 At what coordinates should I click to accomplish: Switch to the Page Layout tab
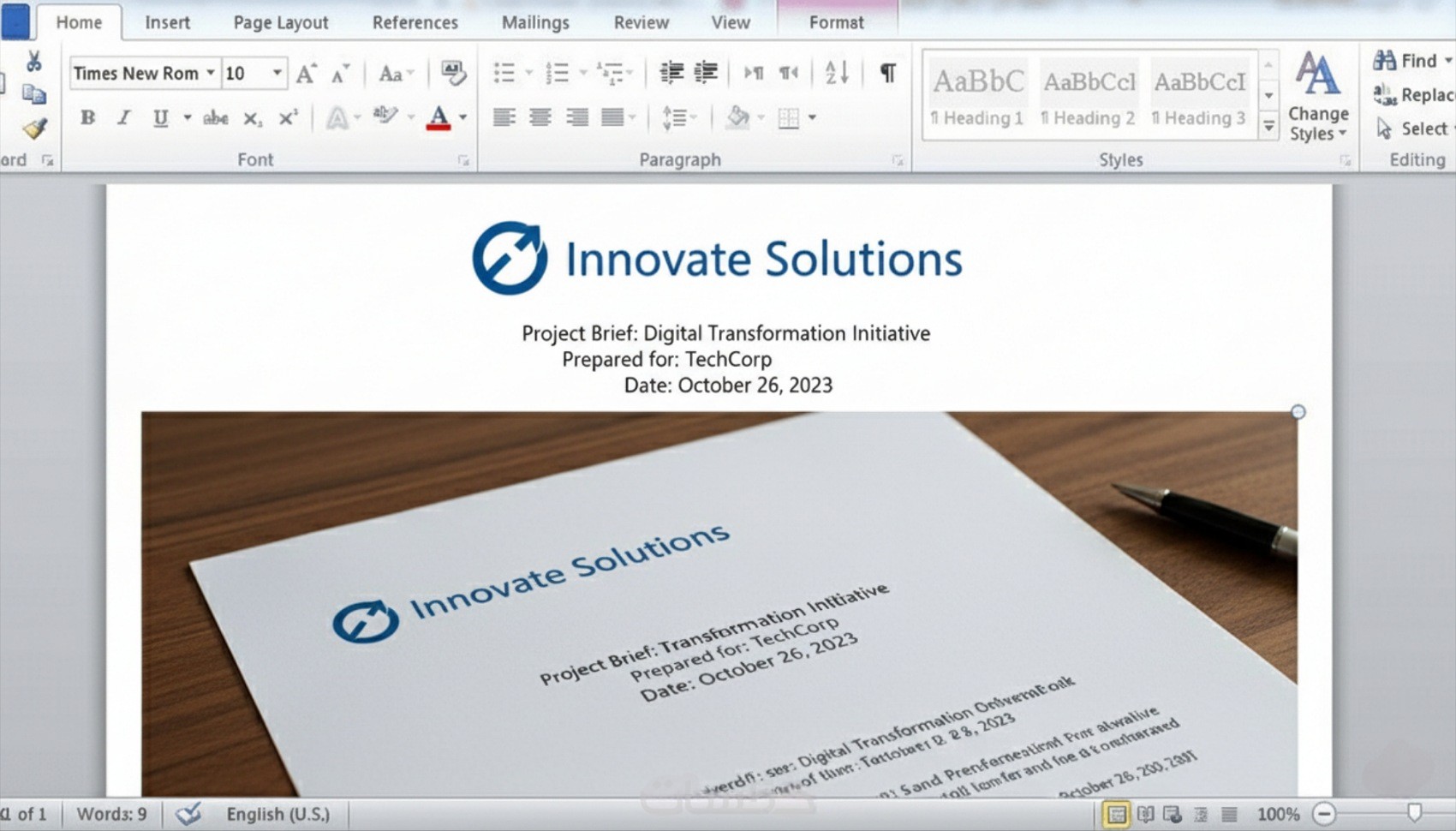pos(281,22)
